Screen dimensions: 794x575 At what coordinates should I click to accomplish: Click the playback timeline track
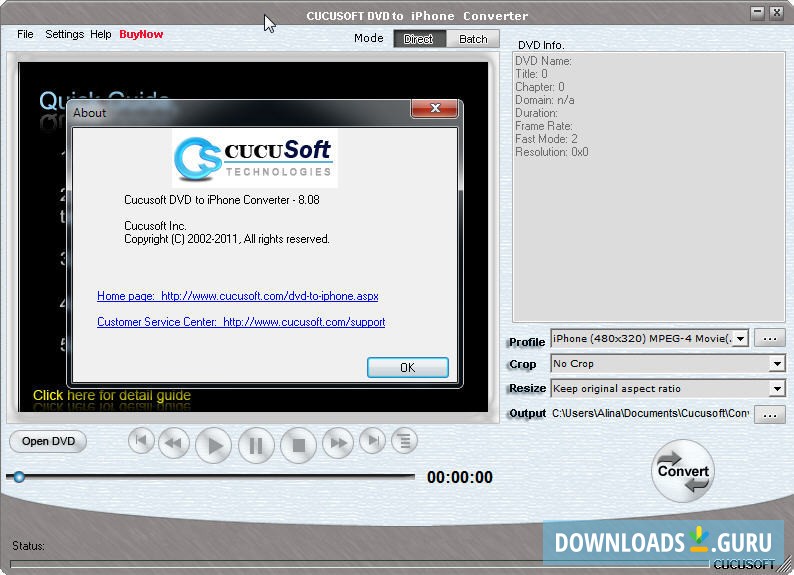(211, 477)
